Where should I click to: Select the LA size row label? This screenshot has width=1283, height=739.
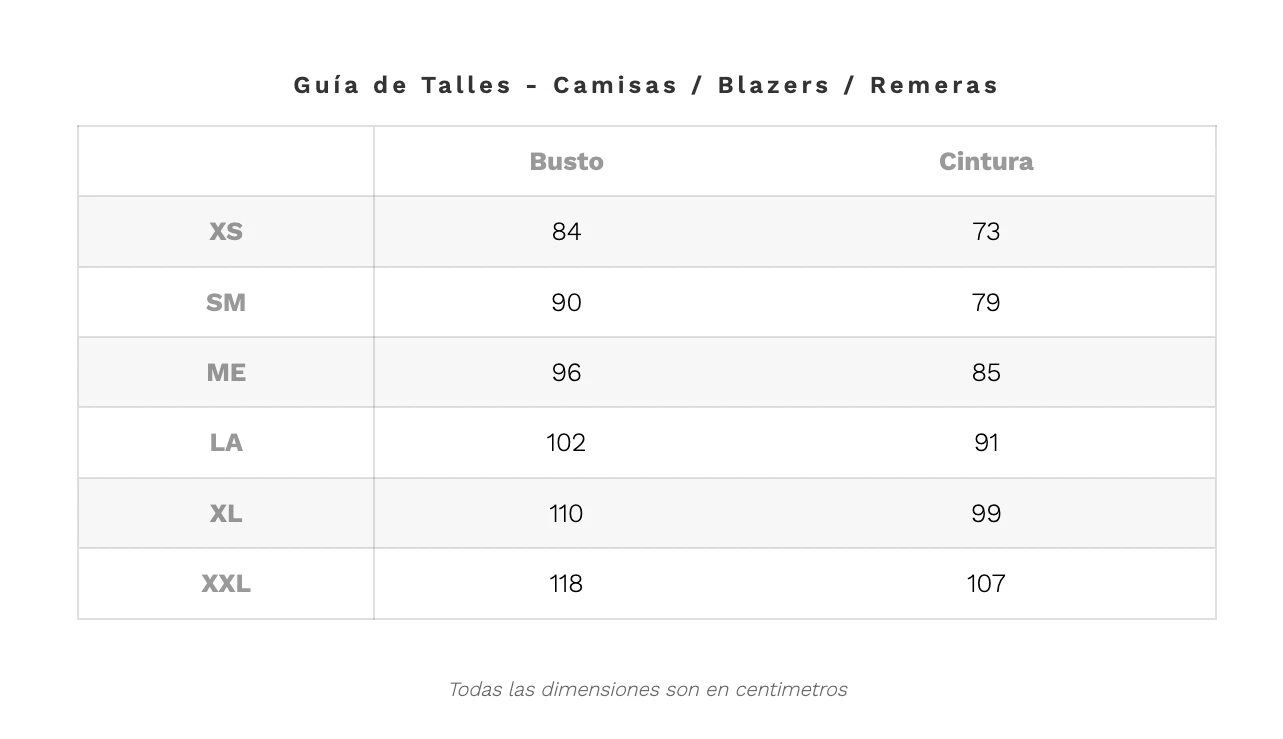(226, 442)
